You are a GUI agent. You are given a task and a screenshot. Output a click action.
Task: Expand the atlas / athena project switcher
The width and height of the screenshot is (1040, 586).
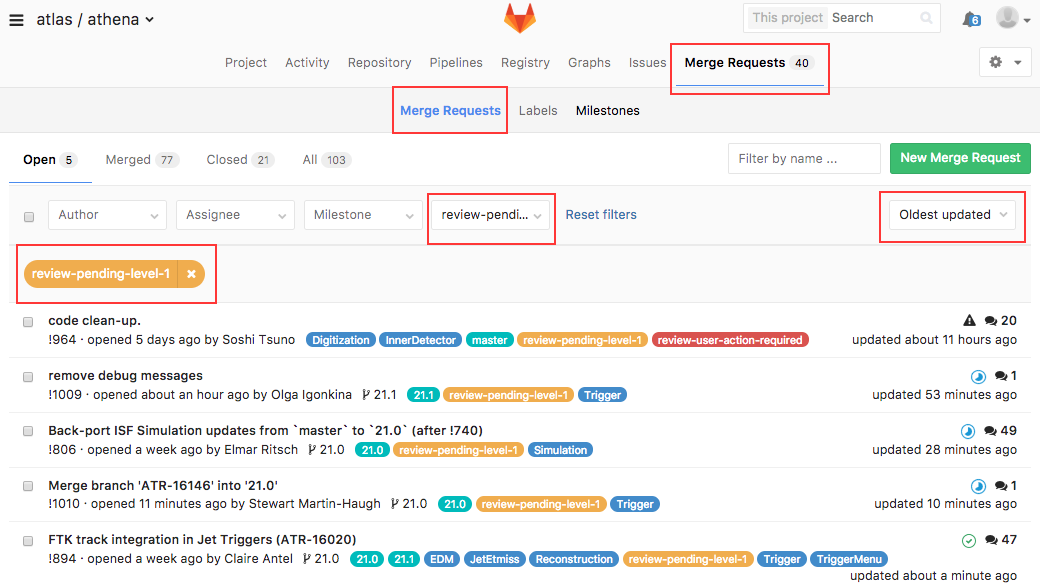(x=95, y=20)
